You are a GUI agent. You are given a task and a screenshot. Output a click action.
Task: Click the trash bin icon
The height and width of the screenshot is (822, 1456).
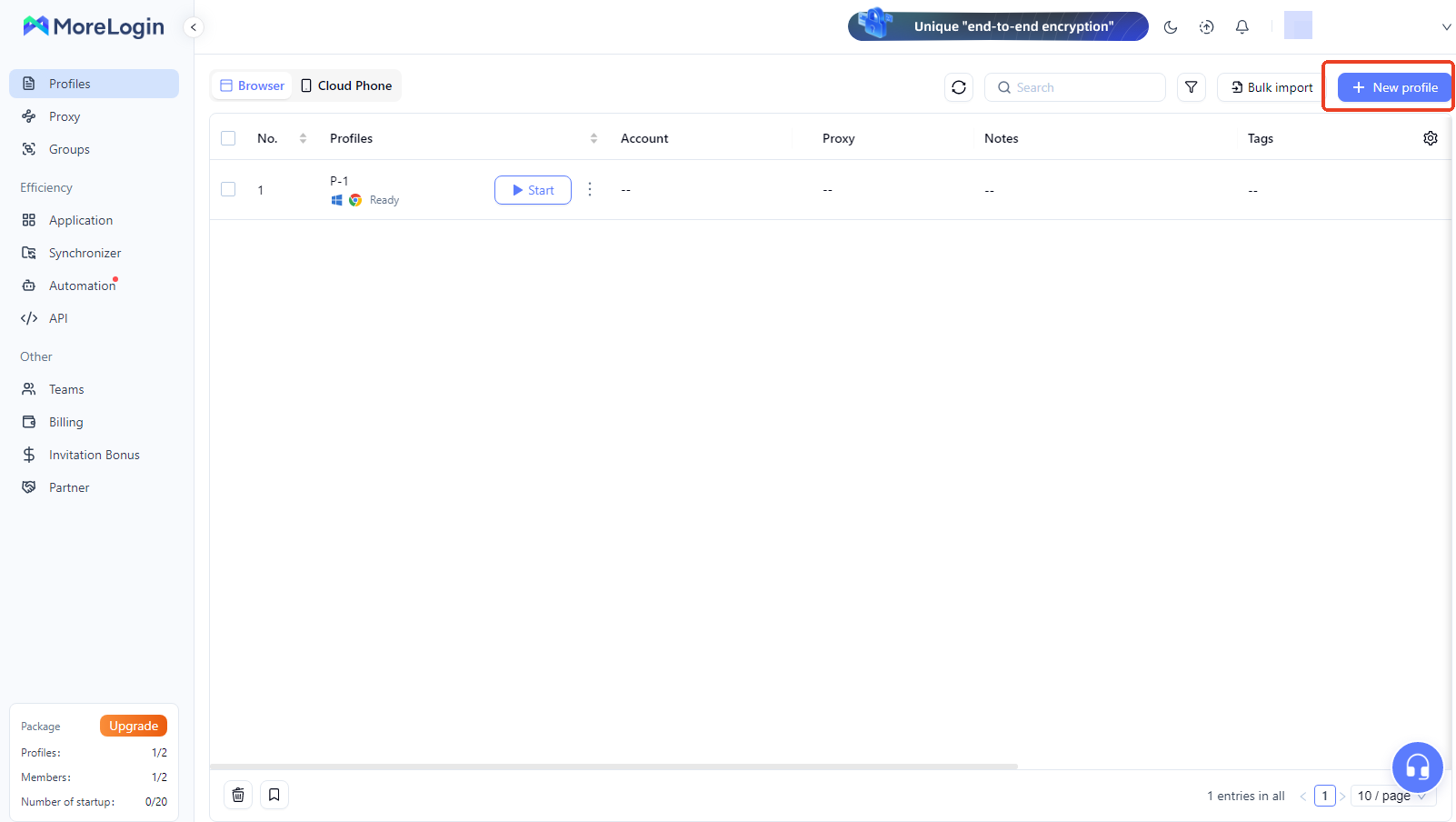pos(238,795)
